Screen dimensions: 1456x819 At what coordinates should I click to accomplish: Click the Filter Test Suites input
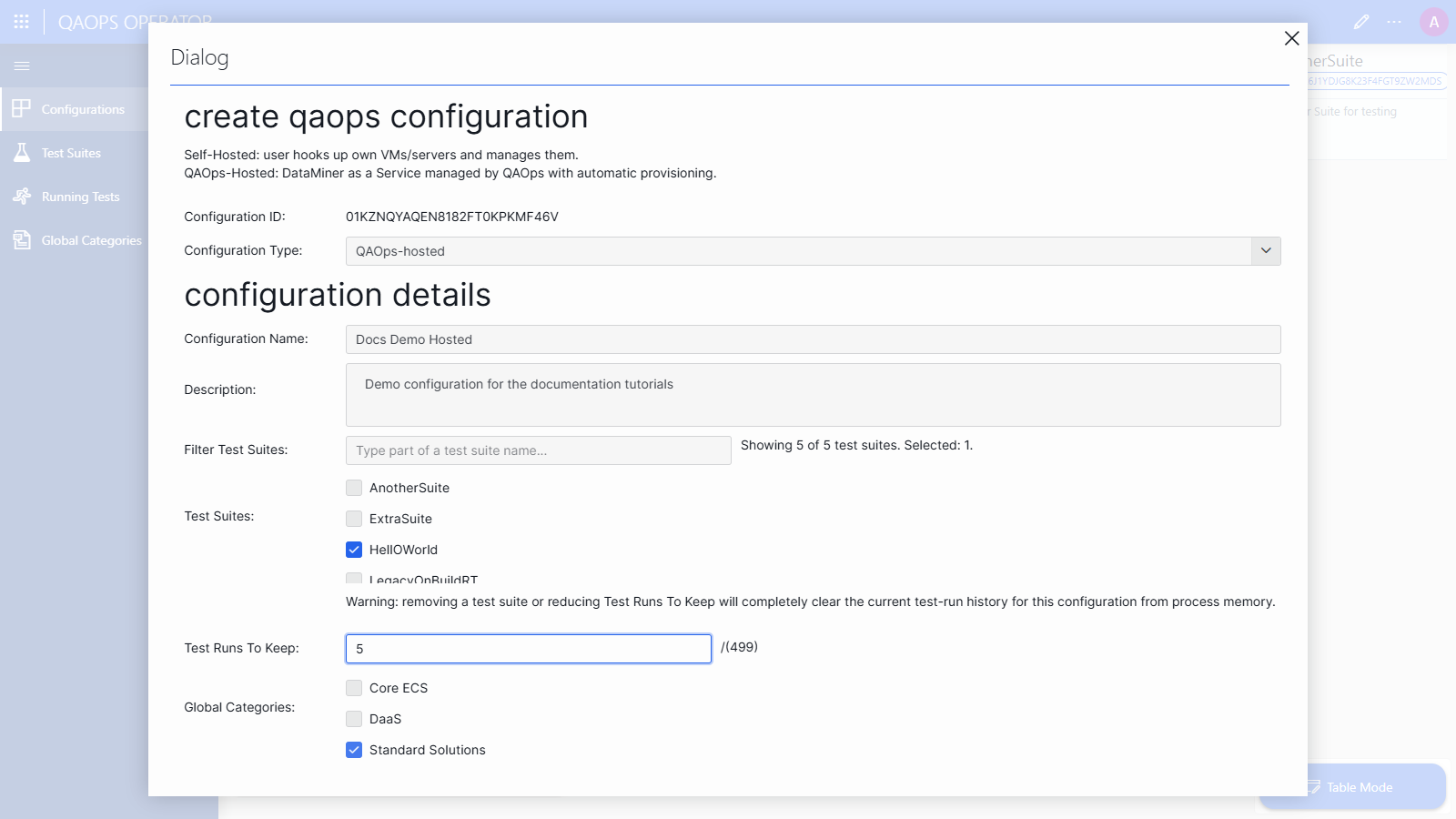[538, 450]
